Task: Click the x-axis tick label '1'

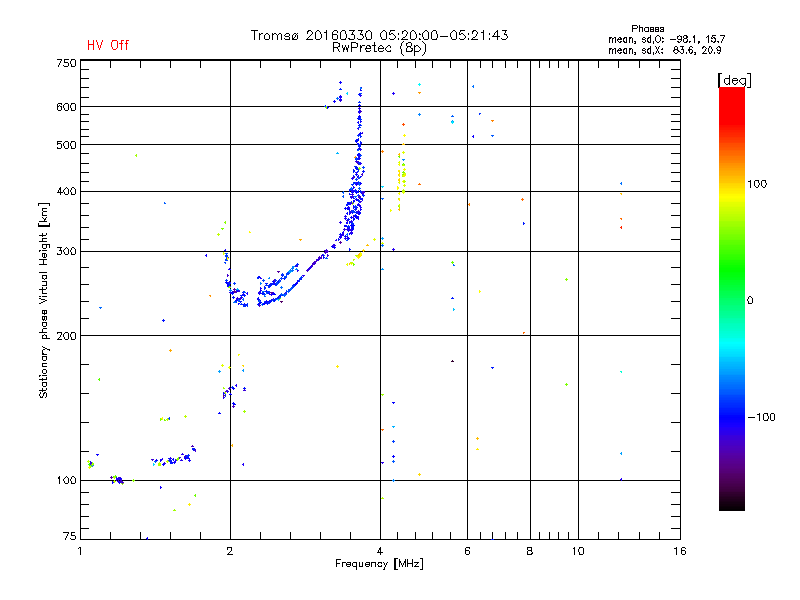Action: pos(80,552)
